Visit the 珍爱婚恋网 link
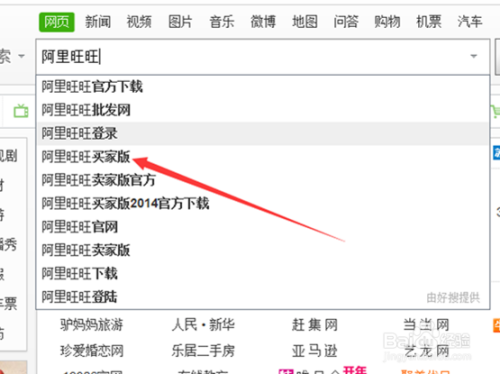500x374 pixels. [x=92, y=351]
